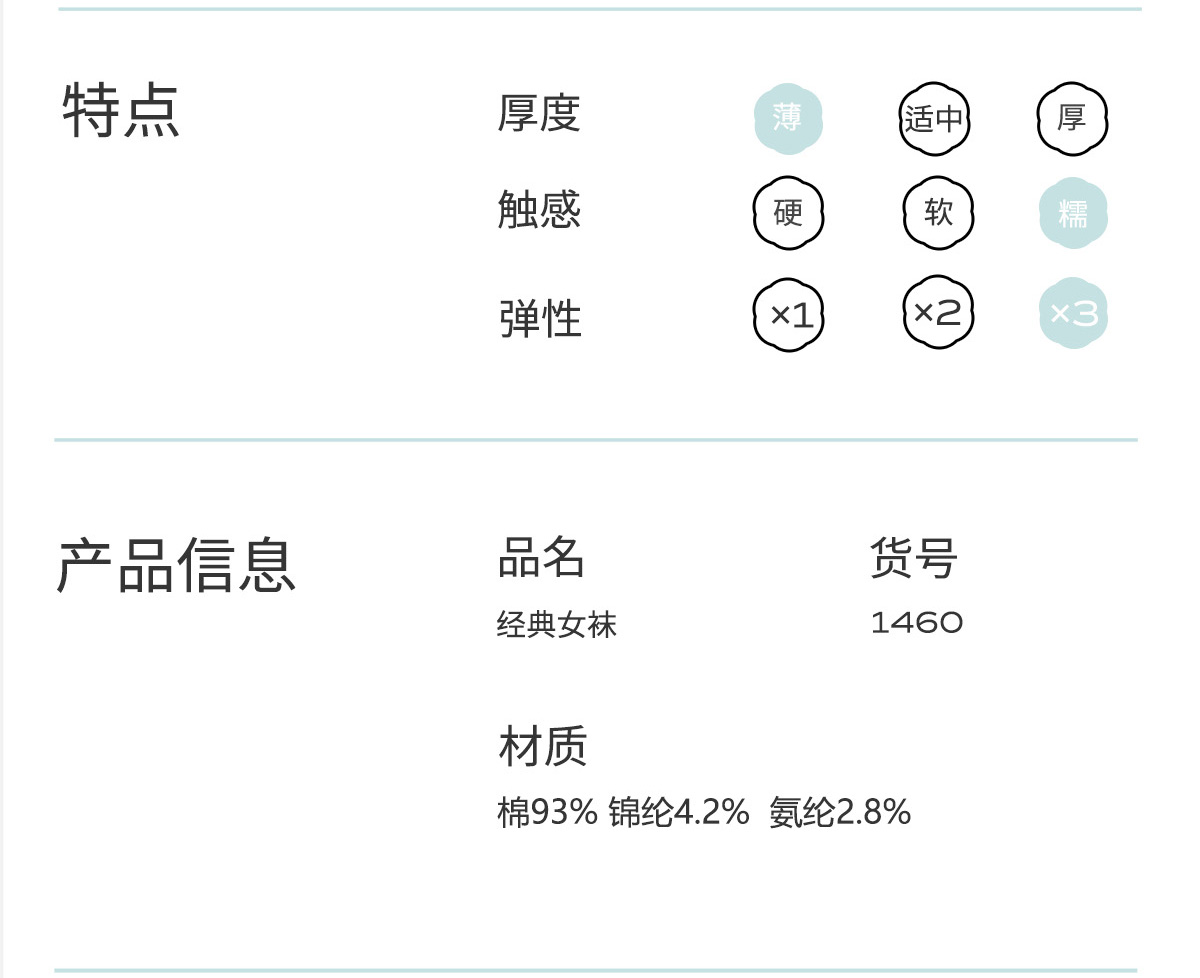
Task: Select the material text 棉93% 锦纶4.2%
Action: (x=623, y=811)
